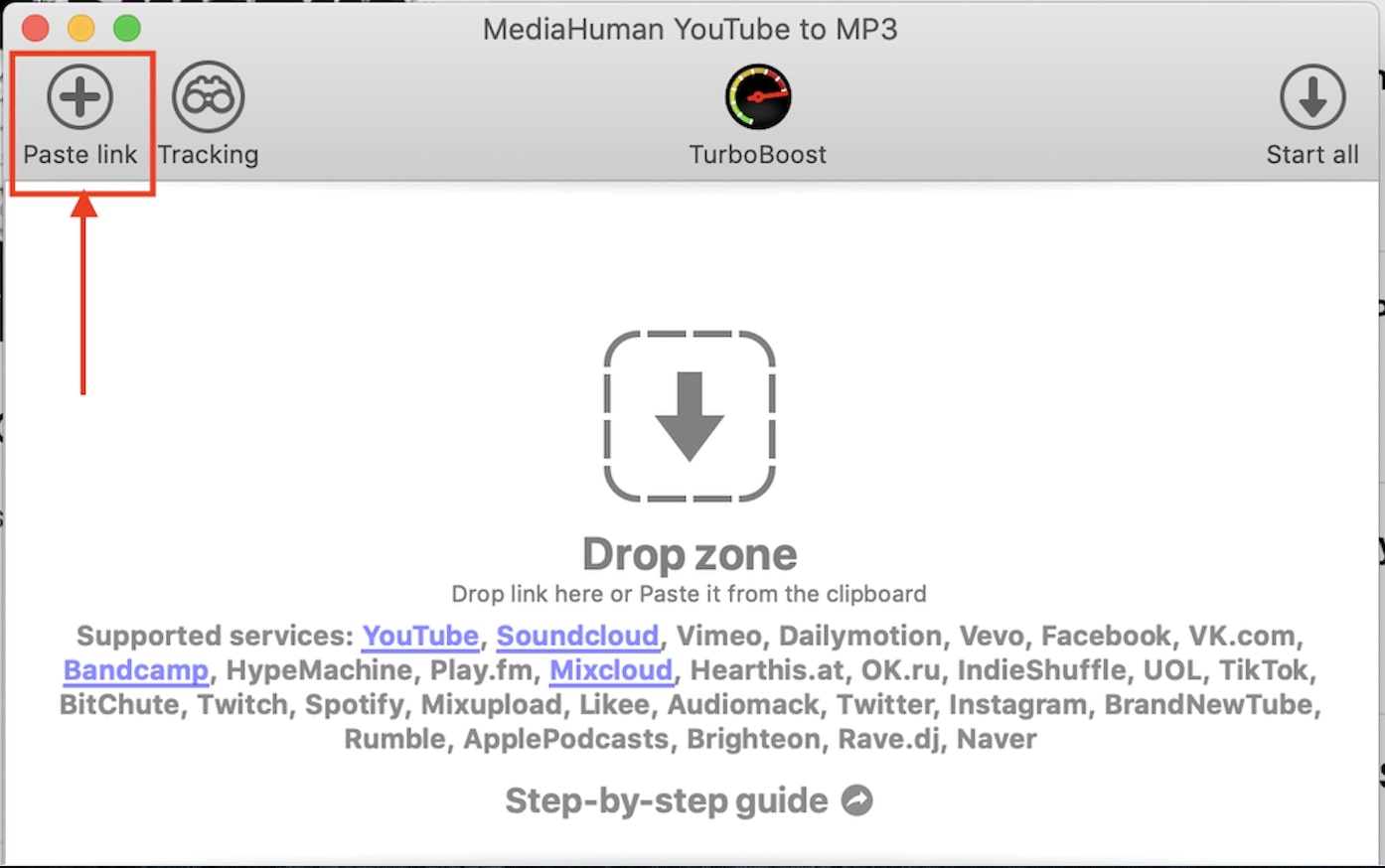
Task: Select the Tracking toolbar label
Action: coord(209,155)
